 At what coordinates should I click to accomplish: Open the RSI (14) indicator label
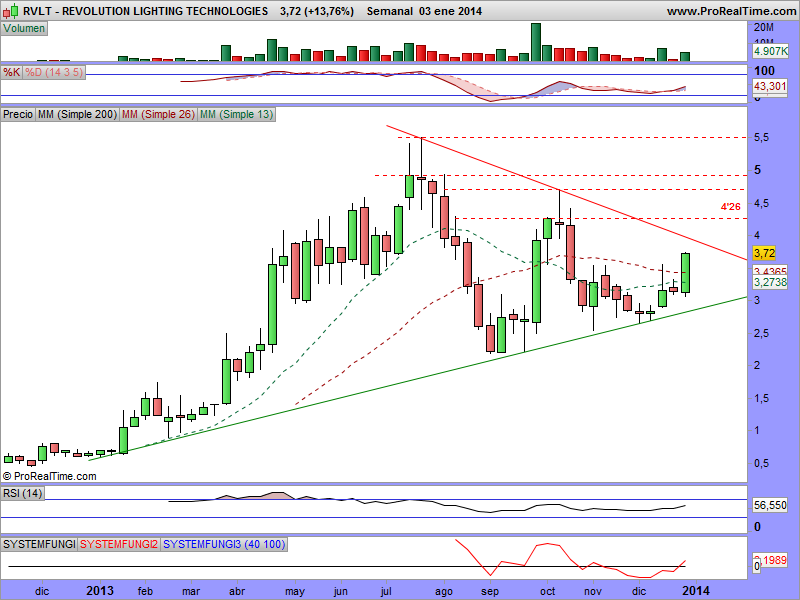[23, 493]
